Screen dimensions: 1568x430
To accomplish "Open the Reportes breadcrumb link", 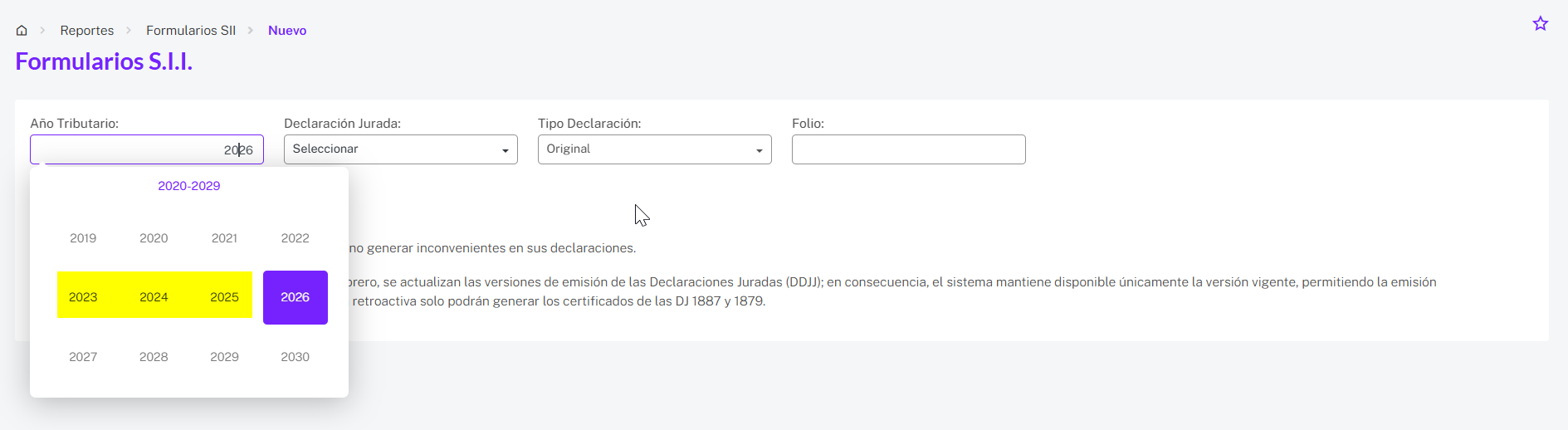I will pyautogui.click(x=86, y=31).
